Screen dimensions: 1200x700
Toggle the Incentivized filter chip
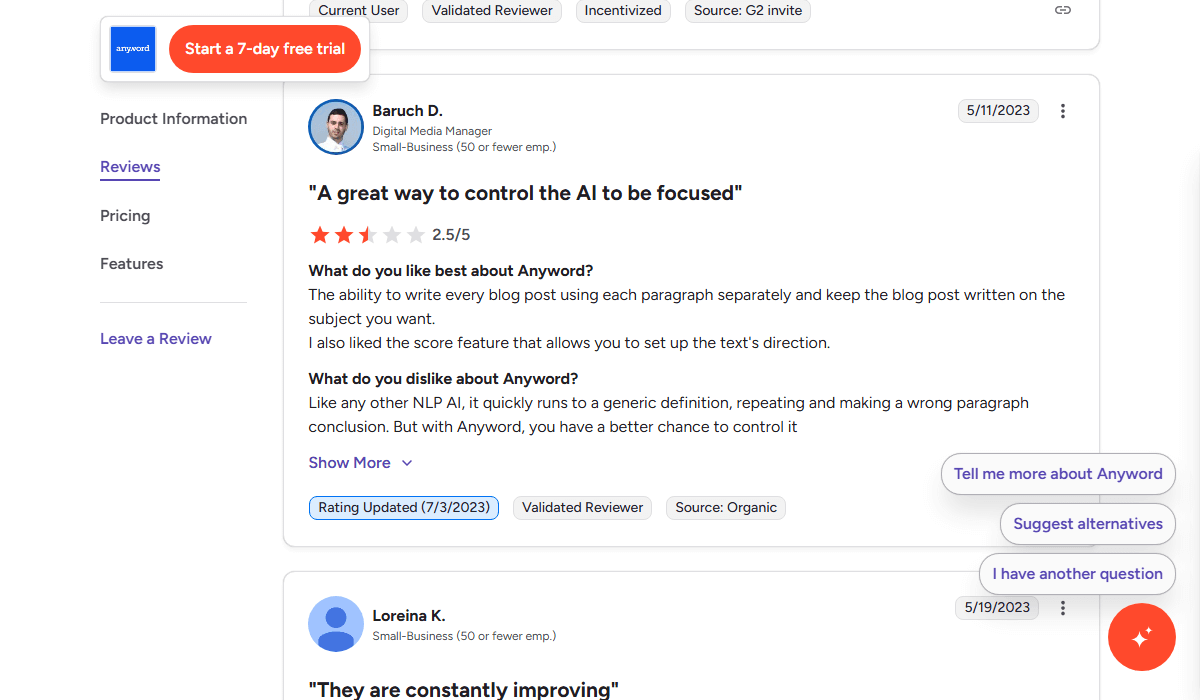623,11
